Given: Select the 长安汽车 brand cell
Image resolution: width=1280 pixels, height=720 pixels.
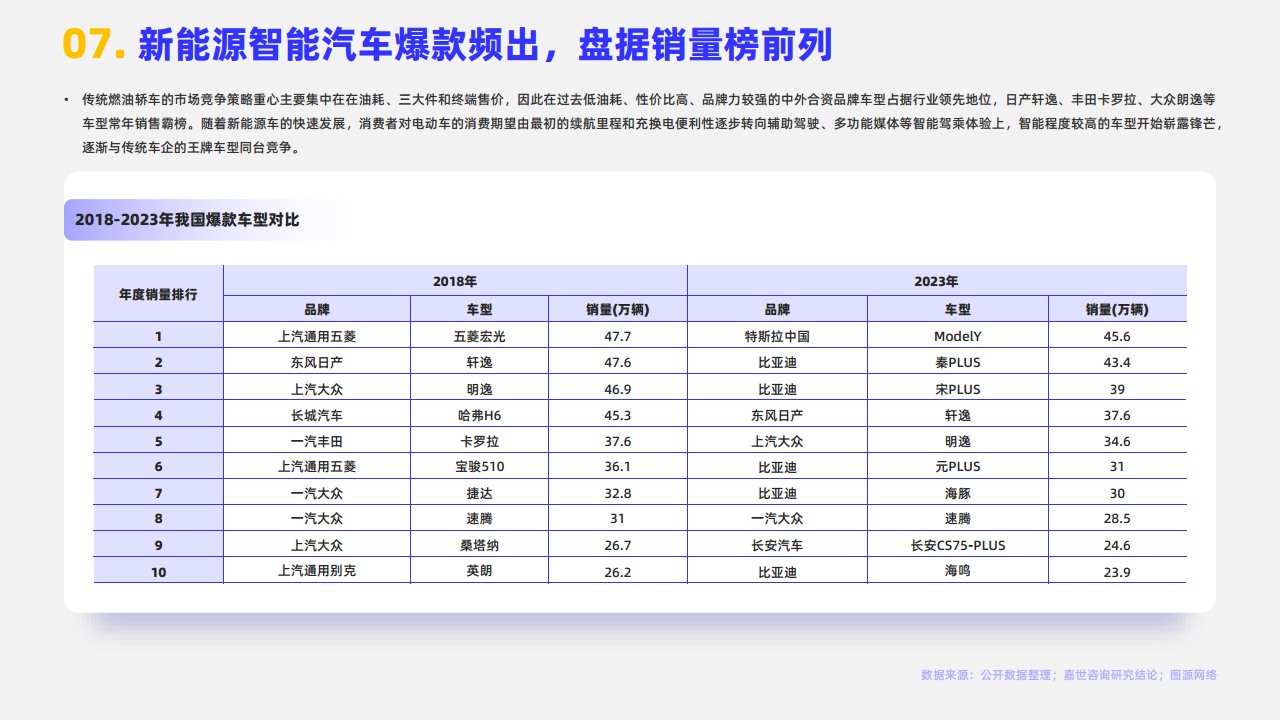Looking at the screenshot, I should click(777, 545).
